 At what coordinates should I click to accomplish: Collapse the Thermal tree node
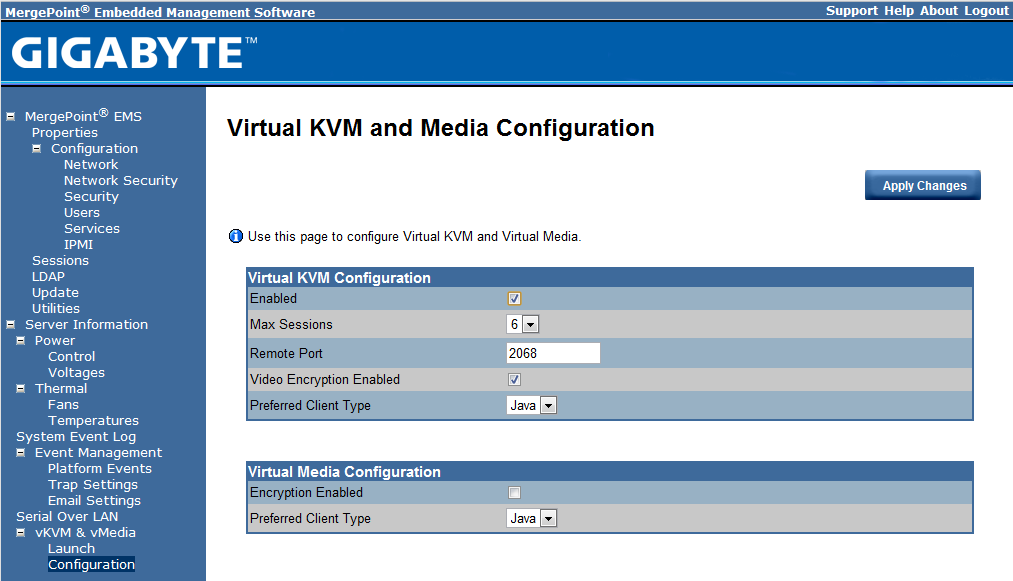tap(21, 389)
